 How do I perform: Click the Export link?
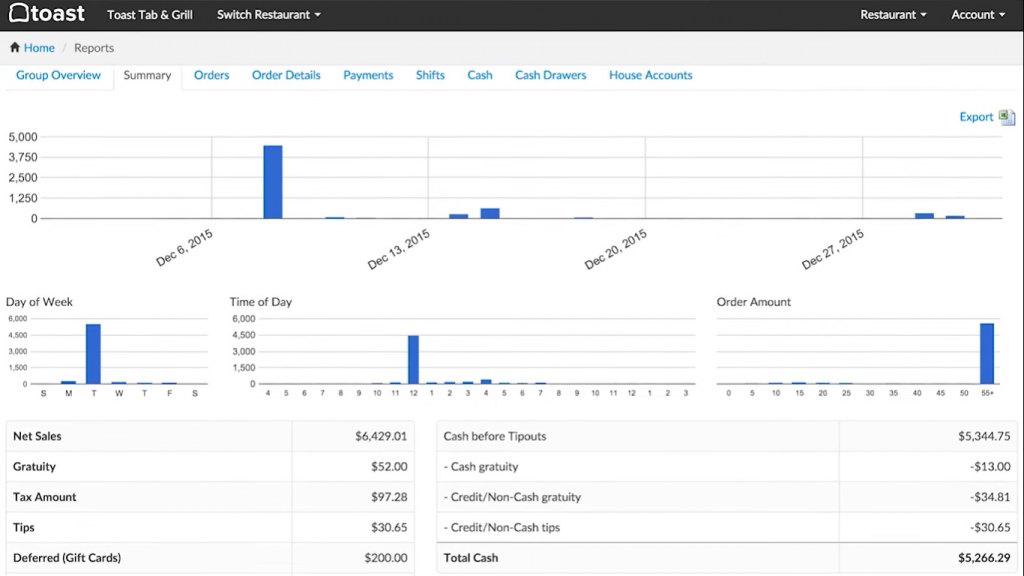[976, 117]
